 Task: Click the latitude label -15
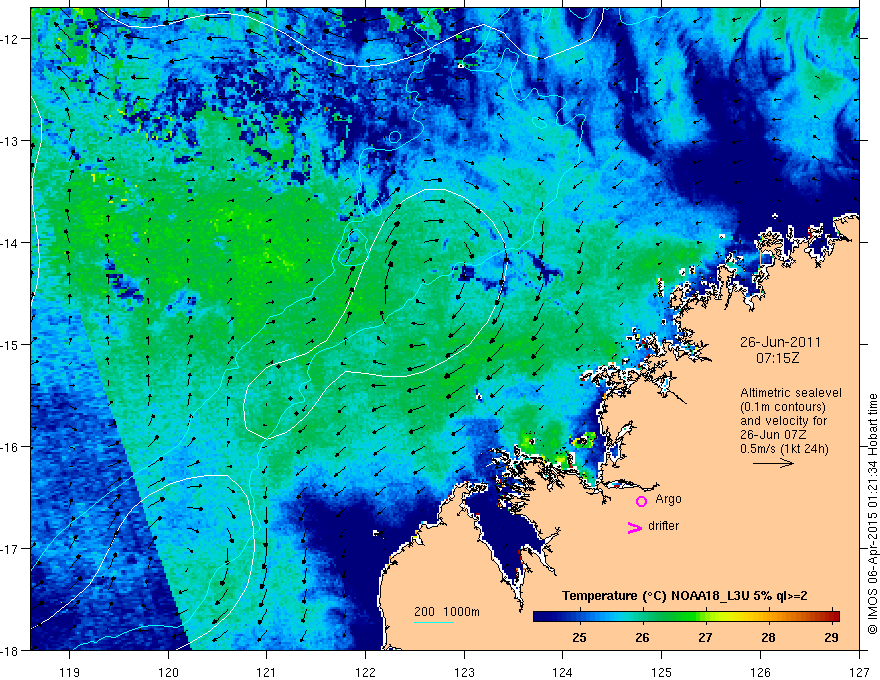click(x=11, y=344)
